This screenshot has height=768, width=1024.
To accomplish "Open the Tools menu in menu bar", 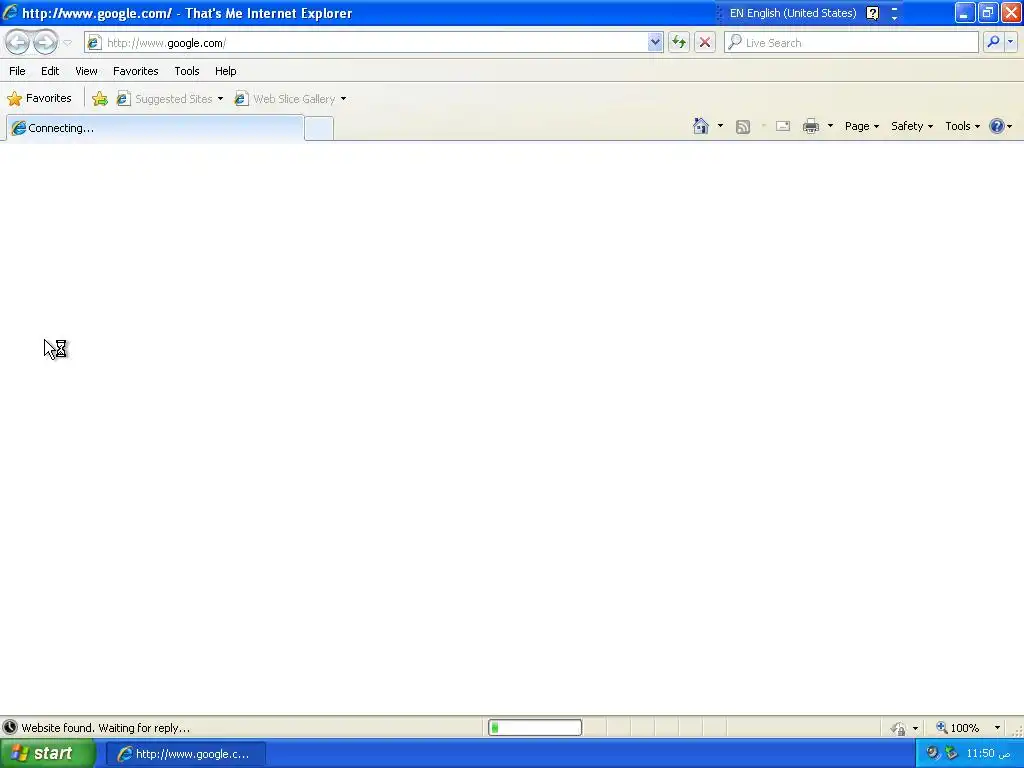I will coord(187,71).
